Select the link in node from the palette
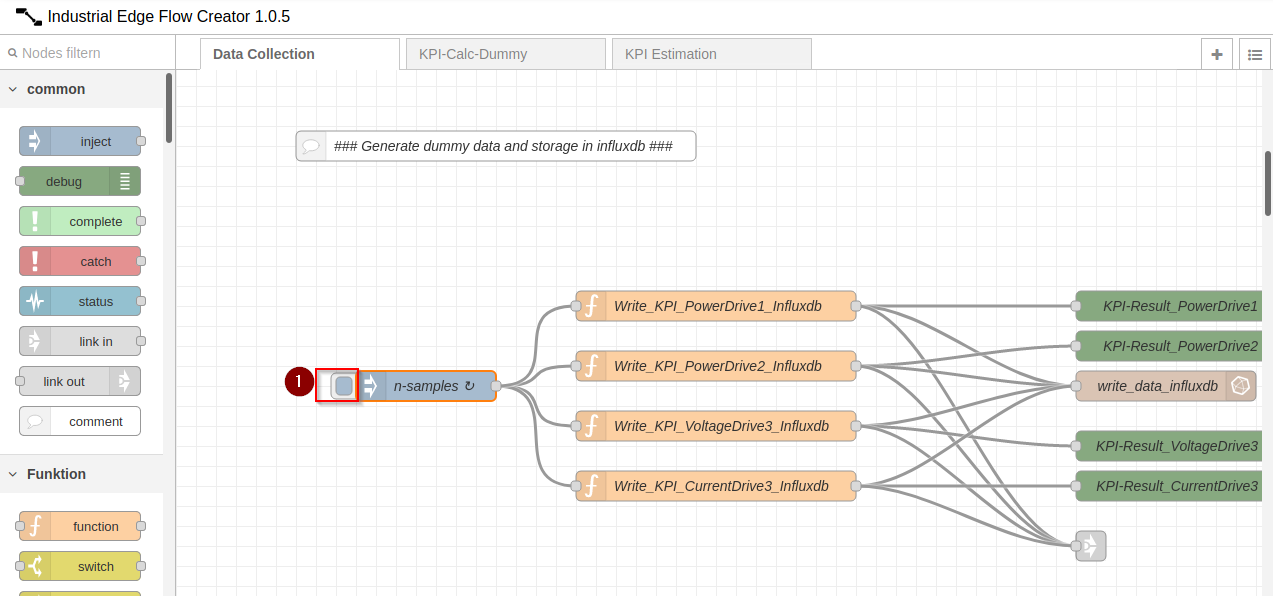 80,341
